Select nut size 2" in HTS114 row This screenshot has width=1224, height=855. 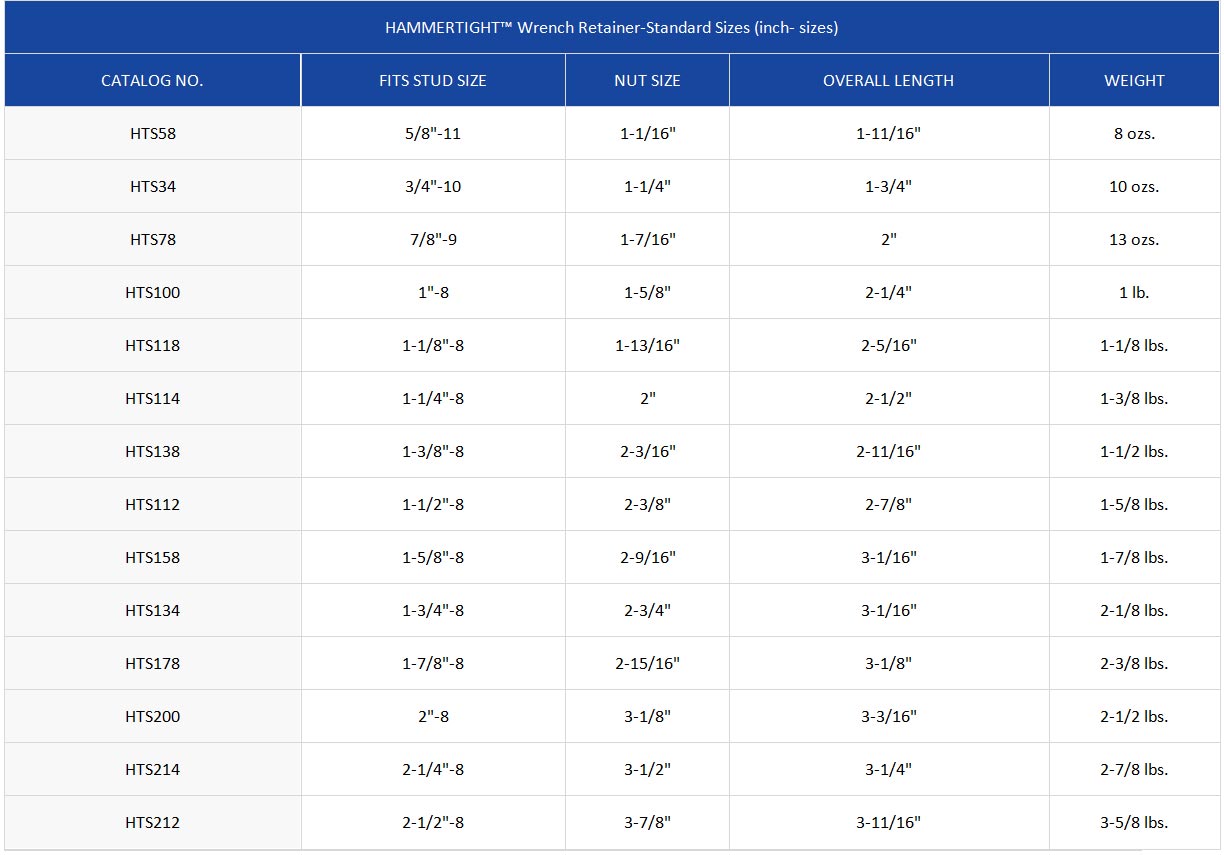click(x=648, y=399)
